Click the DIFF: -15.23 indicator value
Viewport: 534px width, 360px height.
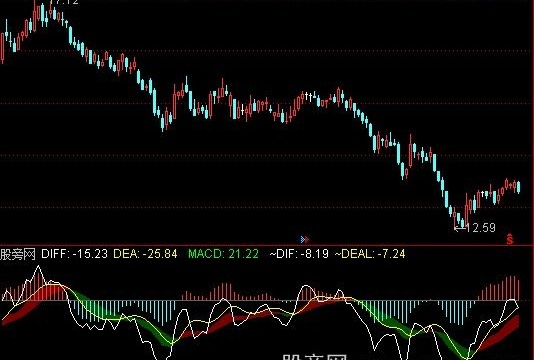[74, 254]
